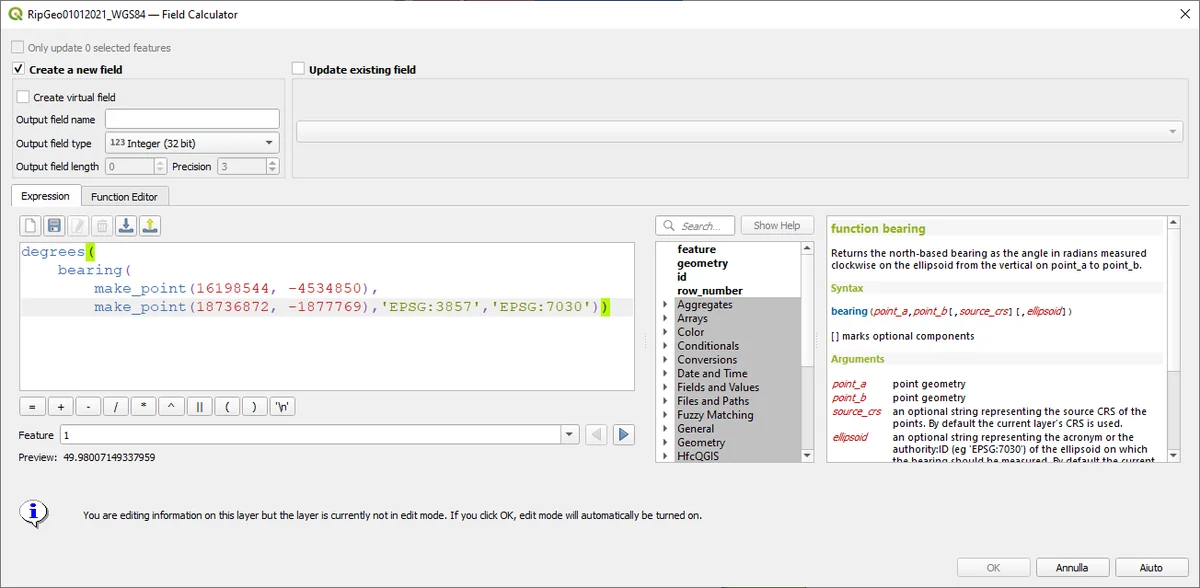This screenshot has width=1200, height=588.
Task: Clear the expression editor with the new-file icon
Action: (x=31, y=226)
